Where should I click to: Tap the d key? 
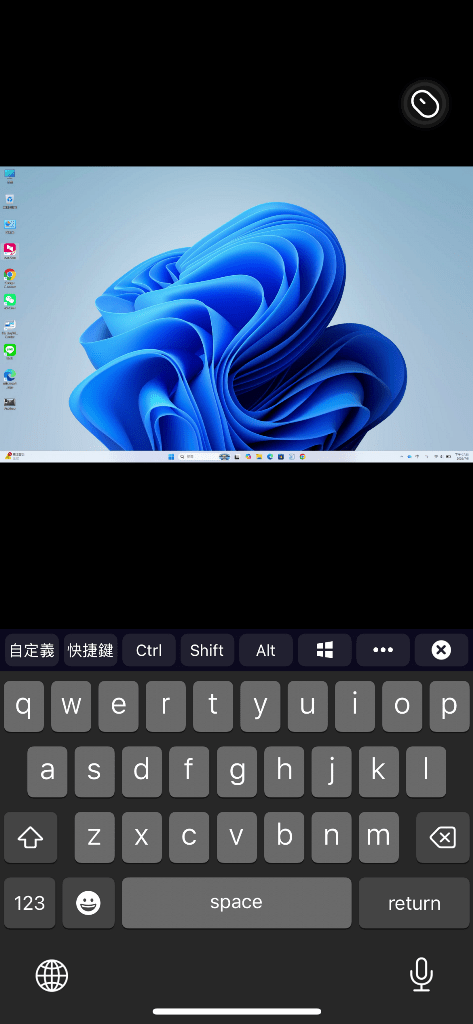142,771
